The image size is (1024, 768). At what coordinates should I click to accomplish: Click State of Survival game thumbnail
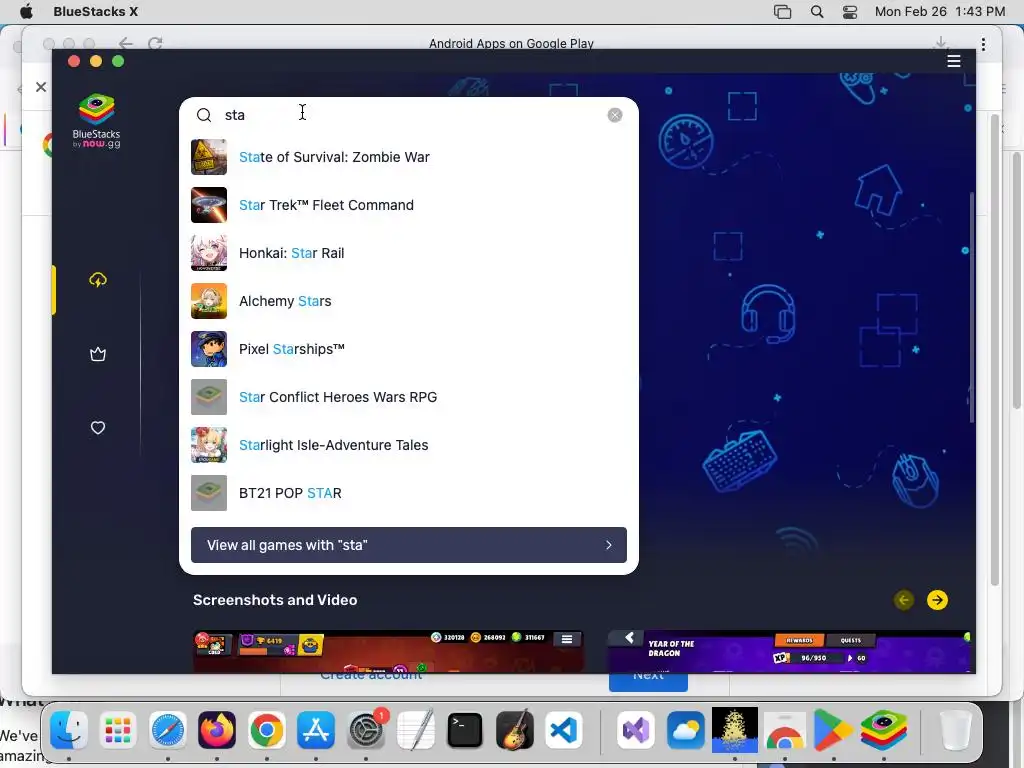click(x=209, y=157)
